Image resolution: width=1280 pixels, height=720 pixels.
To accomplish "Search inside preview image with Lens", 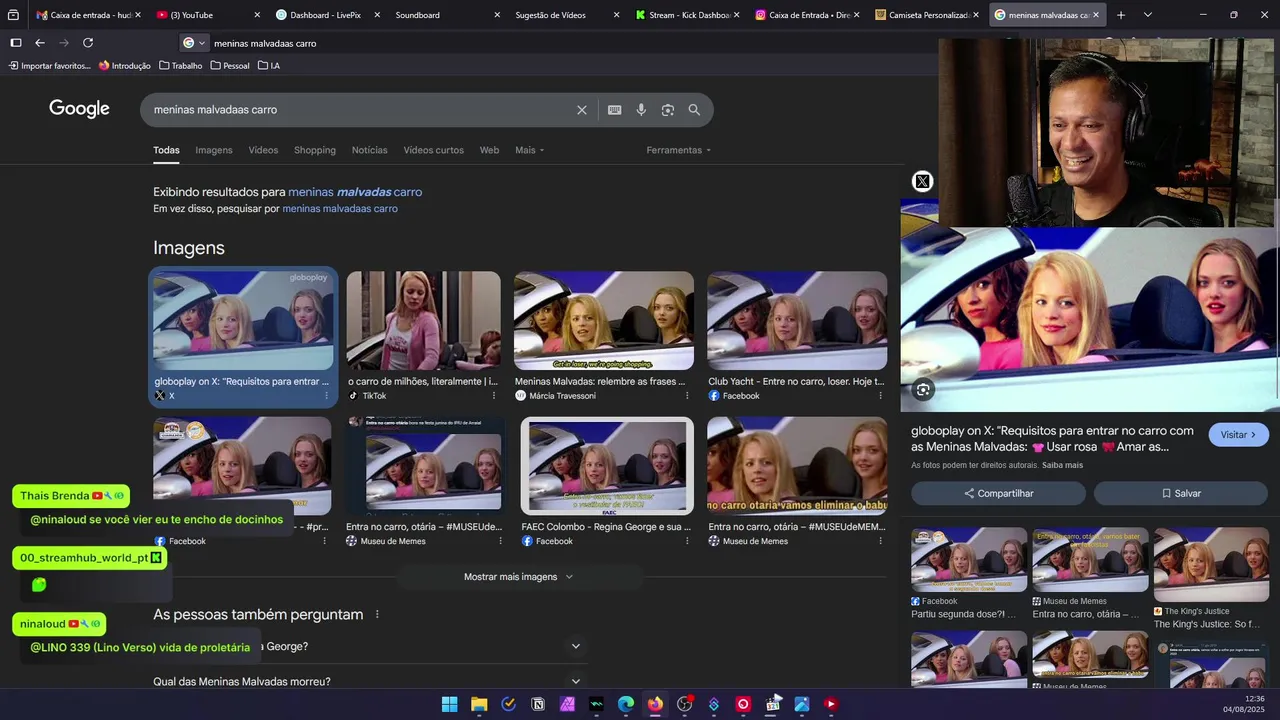I will 923,390.
